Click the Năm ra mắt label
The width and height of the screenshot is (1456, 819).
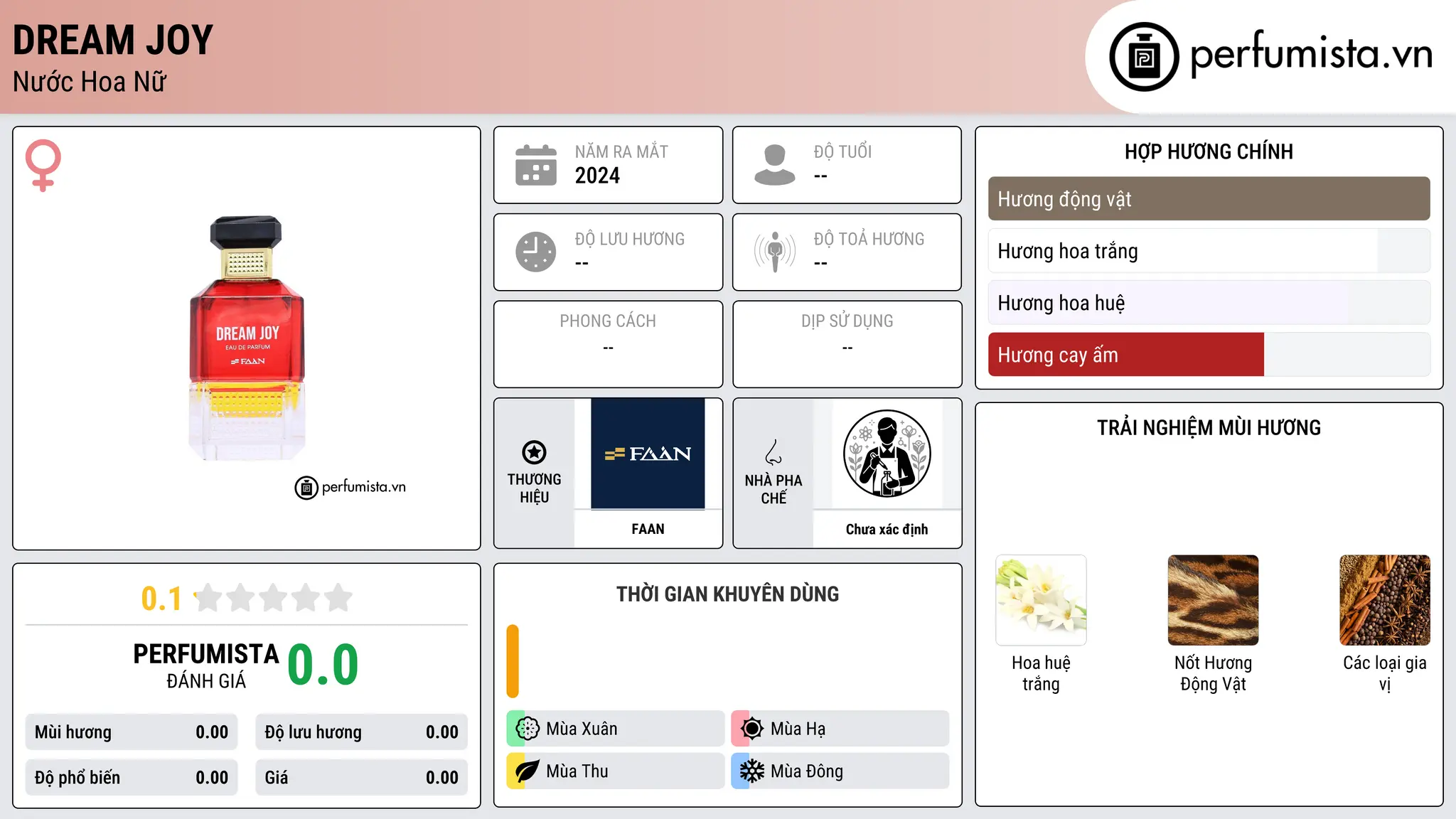pyautogui.click(x=621, y=151)
